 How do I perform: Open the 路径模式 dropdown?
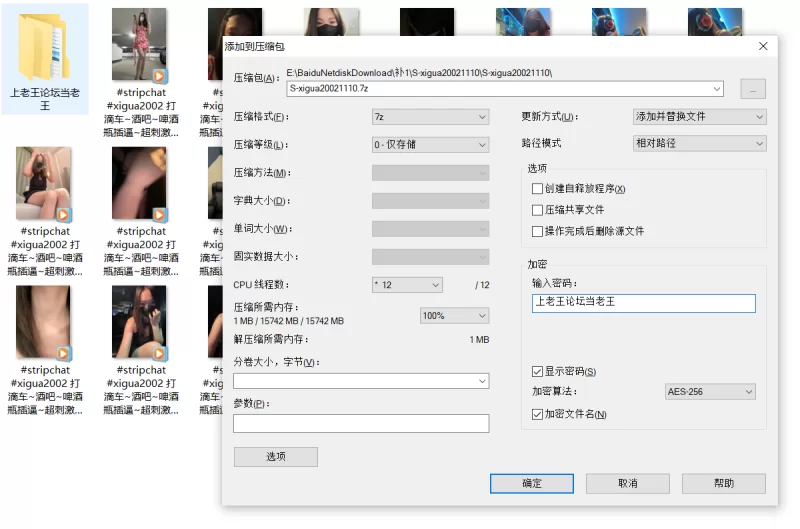pos(699,143)
